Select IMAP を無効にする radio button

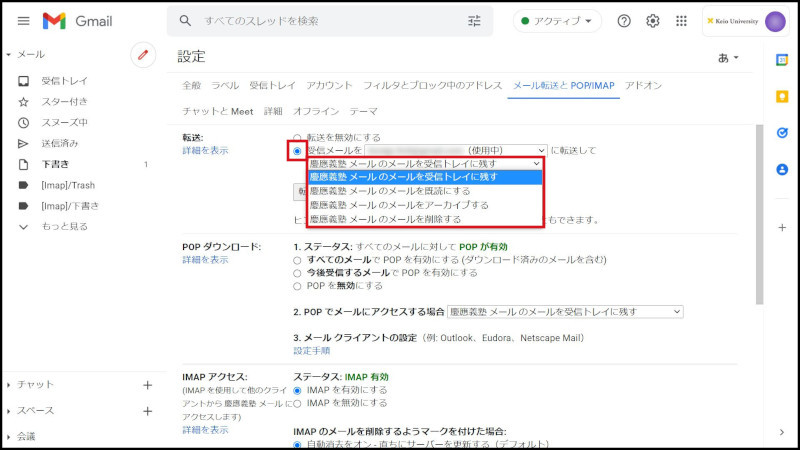(298, 403)
